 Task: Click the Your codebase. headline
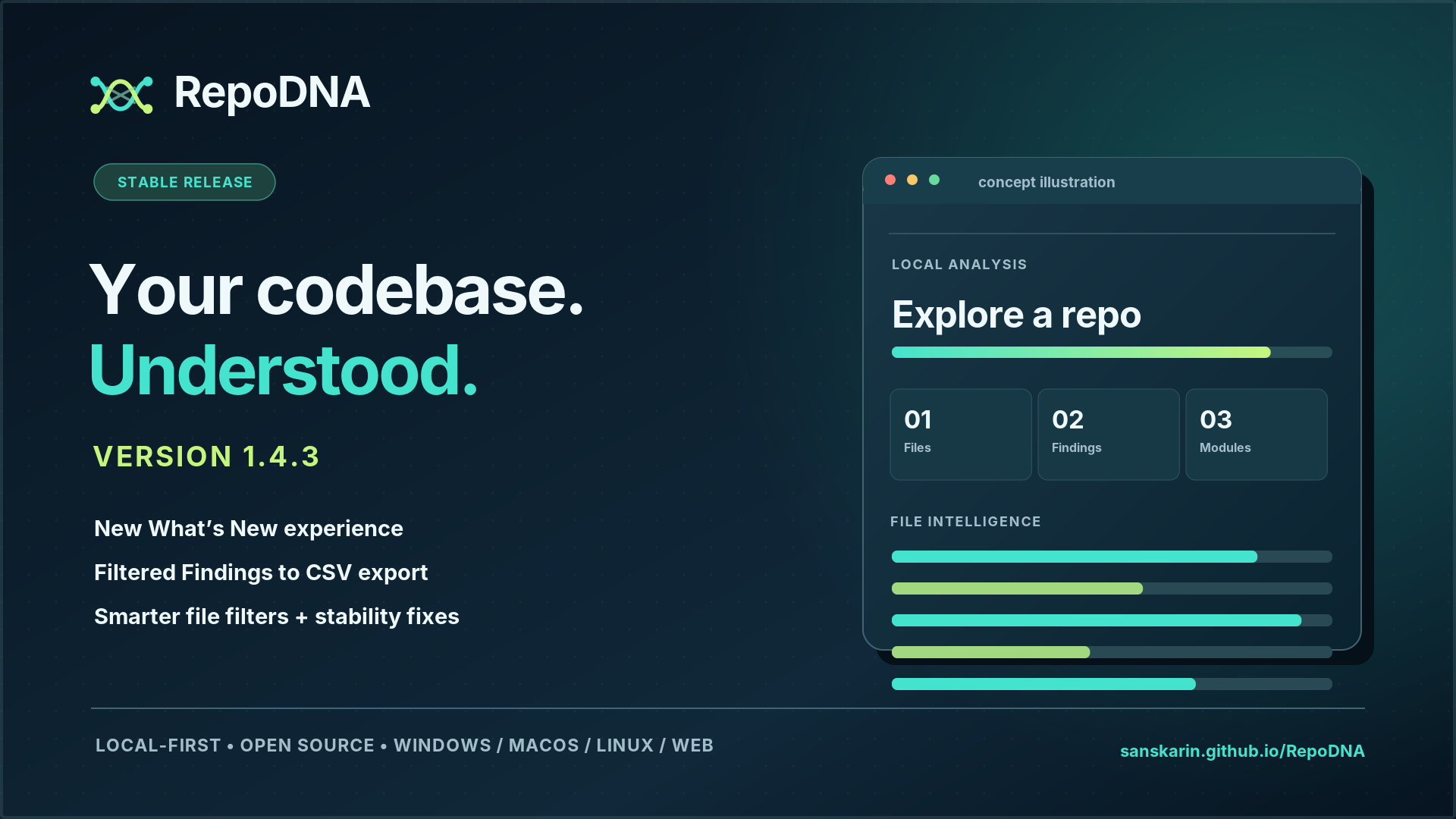coord(337,290)
